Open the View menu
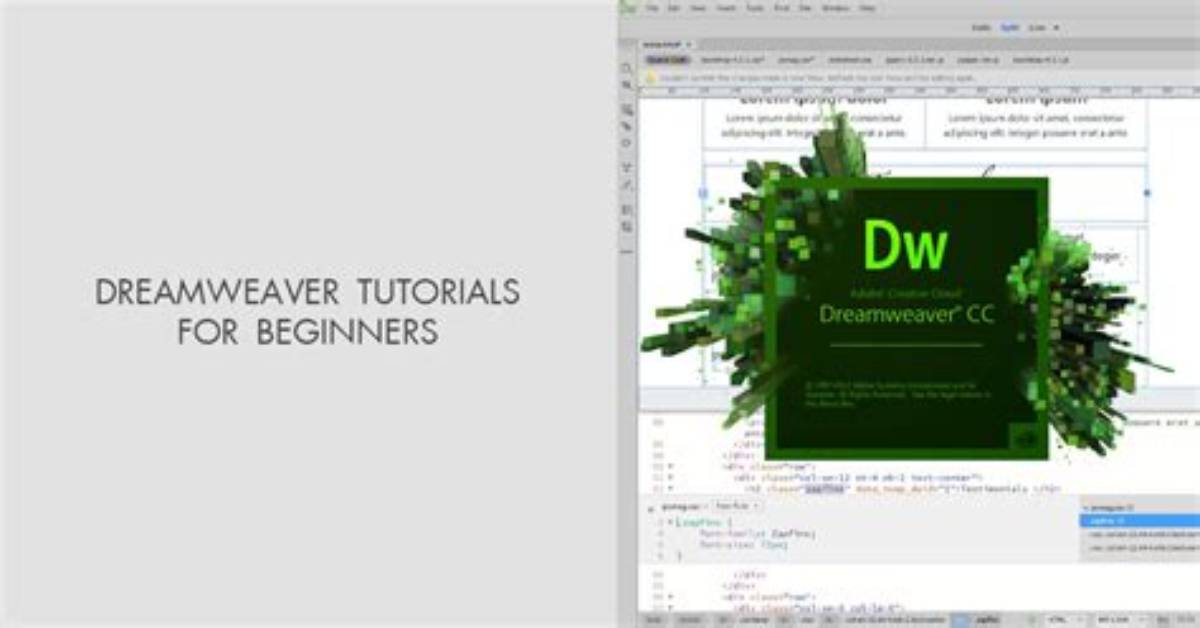1200x628 pixels. [x=697, y=8]
